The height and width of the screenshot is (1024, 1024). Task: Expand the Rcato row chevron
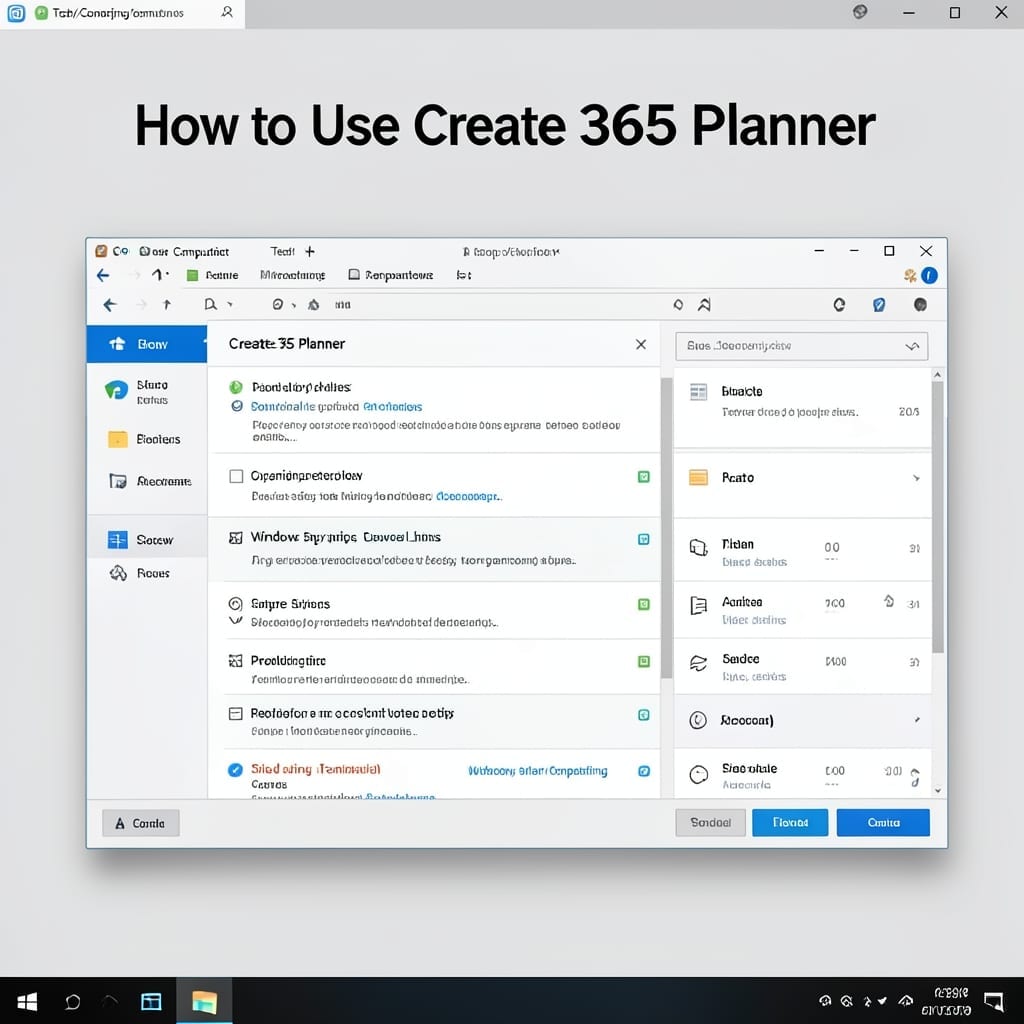916,478
